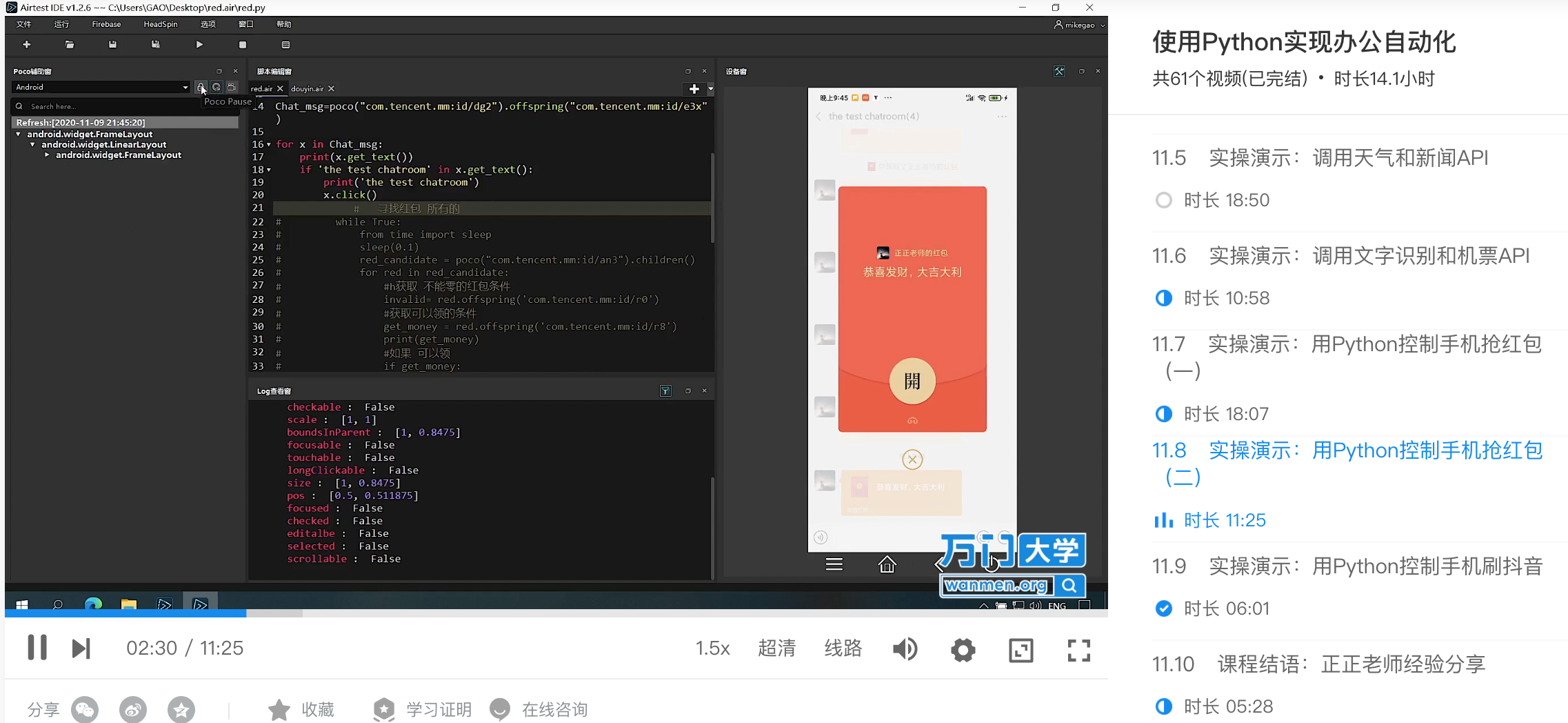Toggle web fullscreen (picture) mode icon

[1021, 650]
